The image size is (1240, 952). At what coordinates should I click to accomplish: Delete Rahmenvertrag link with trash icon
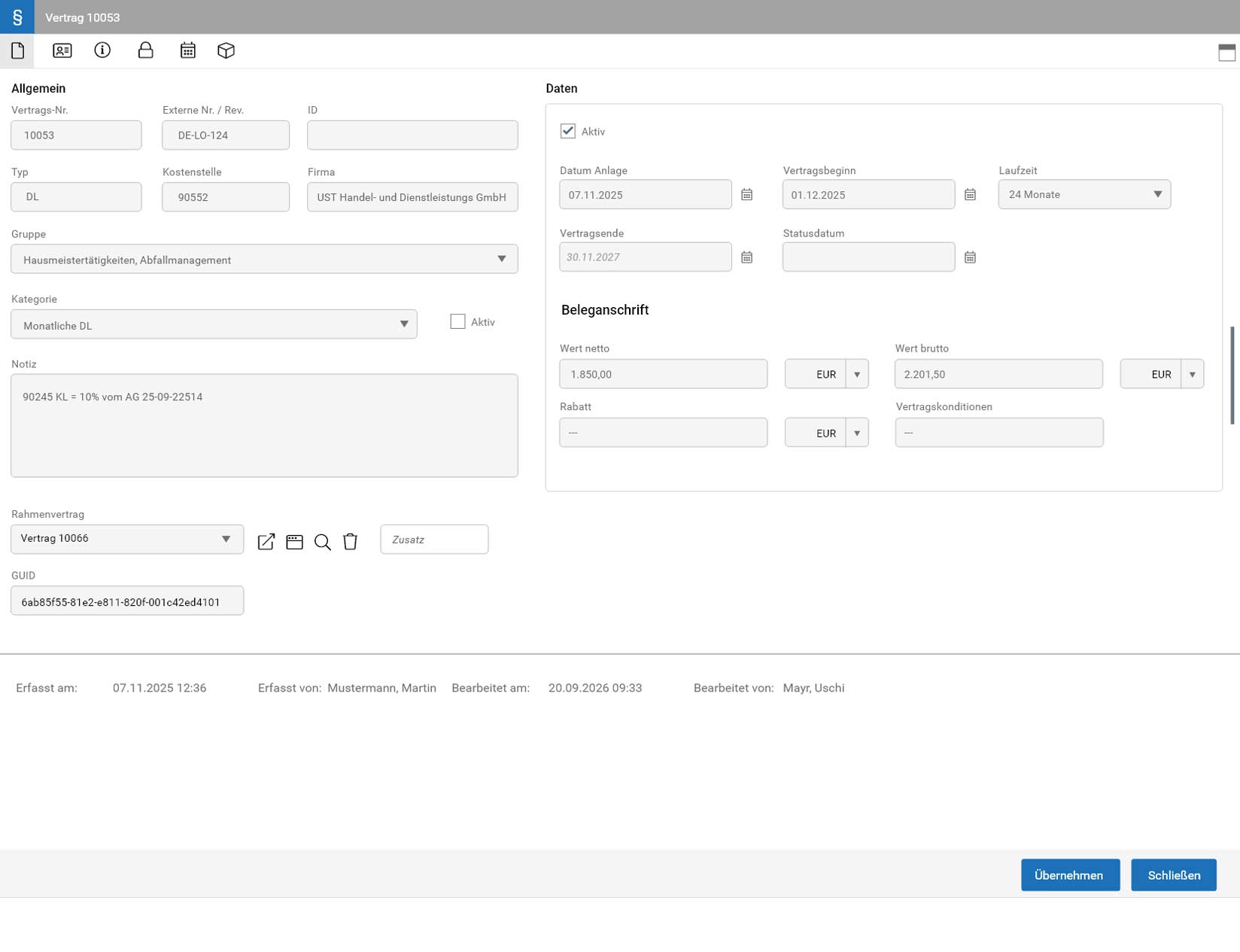[x=350, y=542]
